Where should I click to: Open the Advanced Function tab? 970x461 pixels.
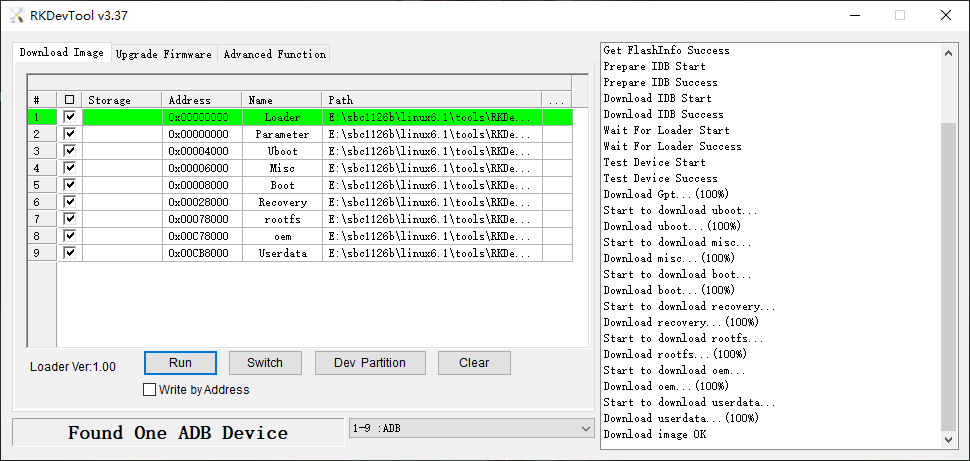[x=275, y=54]
